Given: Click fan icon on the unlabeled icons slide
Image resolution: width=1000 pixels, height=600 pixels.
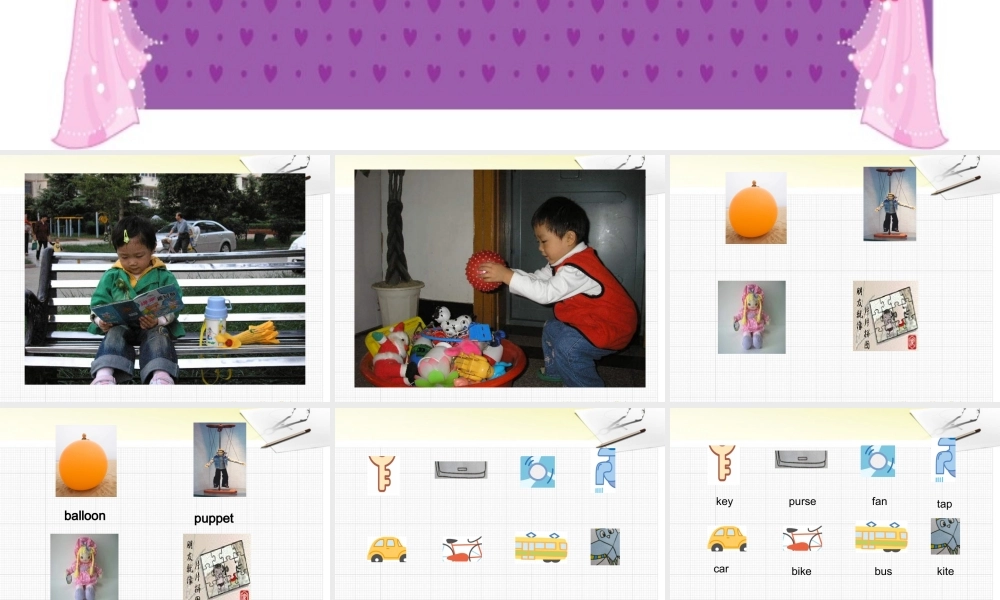Looking at the screenshot, I should pos(537,472).
